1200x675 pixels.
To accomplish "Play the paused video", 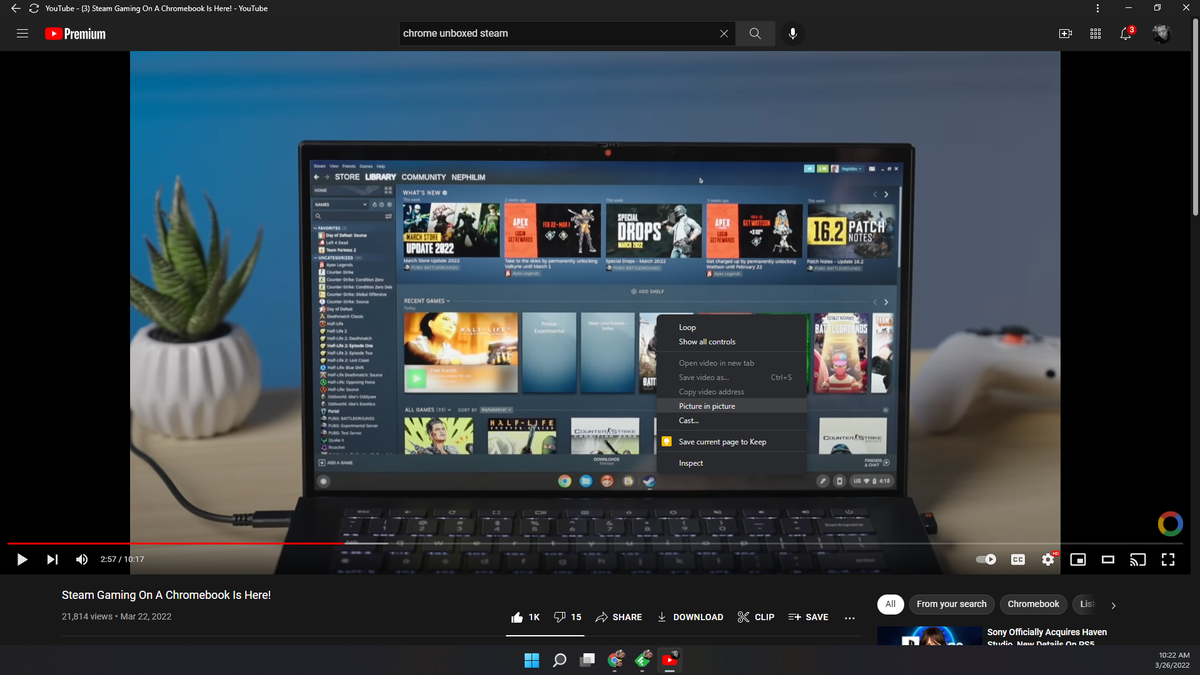I will click(22, 559).
